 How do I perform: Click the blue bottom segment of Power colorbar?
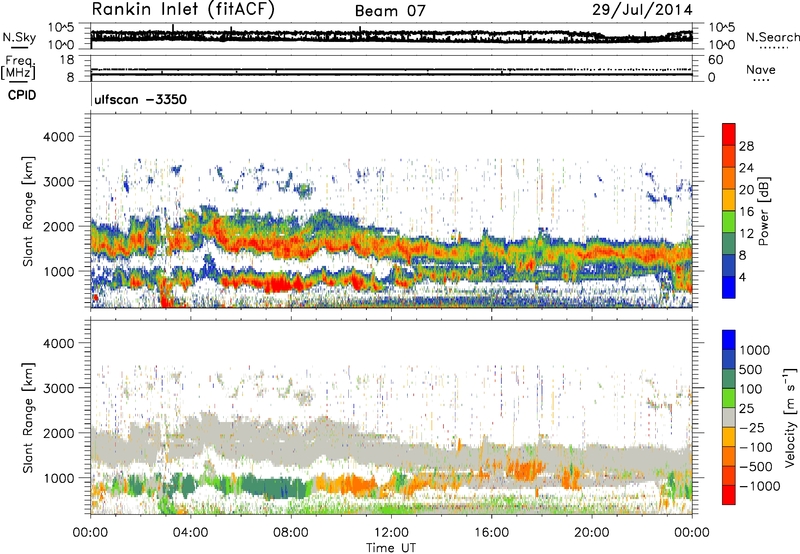point(729,288)
